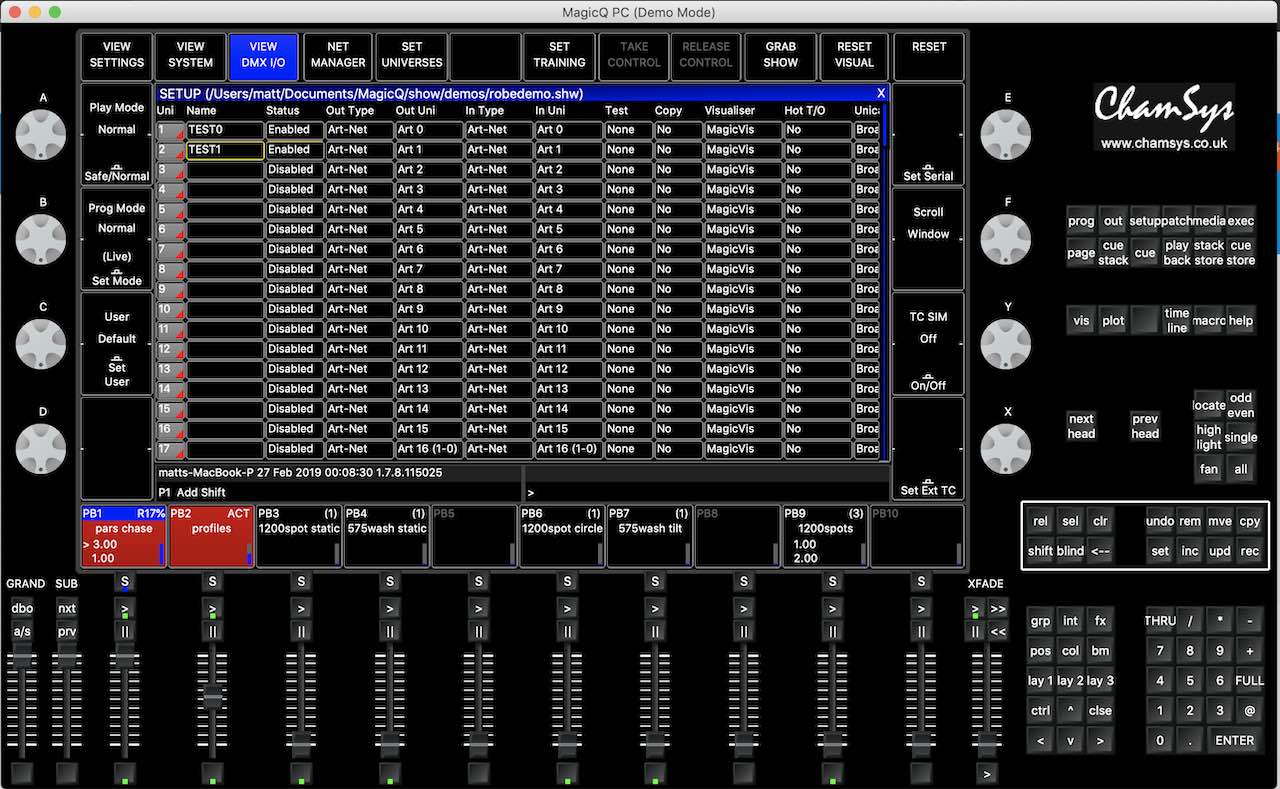This screenshot has width=1280, height=789.
Task: Open Out Uni Art 1 cell
Action: pos(429,150)
